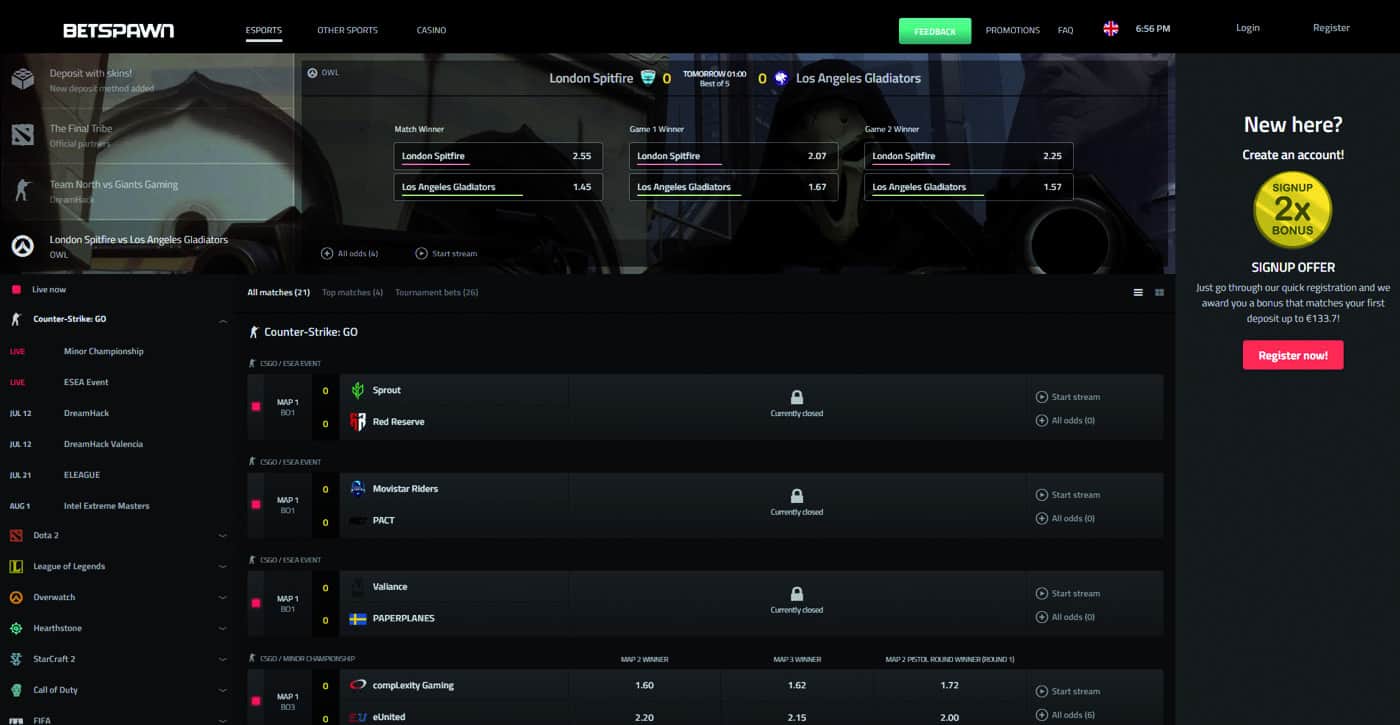Open the CASINO navigation tab

(431, 31)
